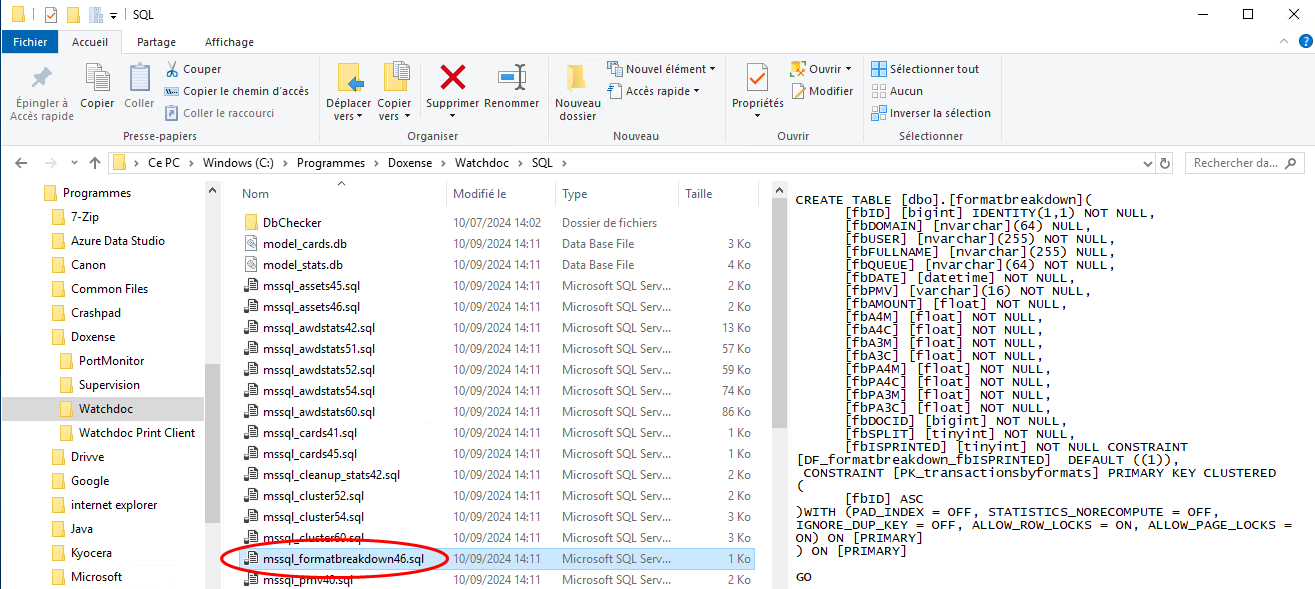Refresh the folder view in address bar
The height and width of the screenshot is (589, 1315).
click(1164, 163)
